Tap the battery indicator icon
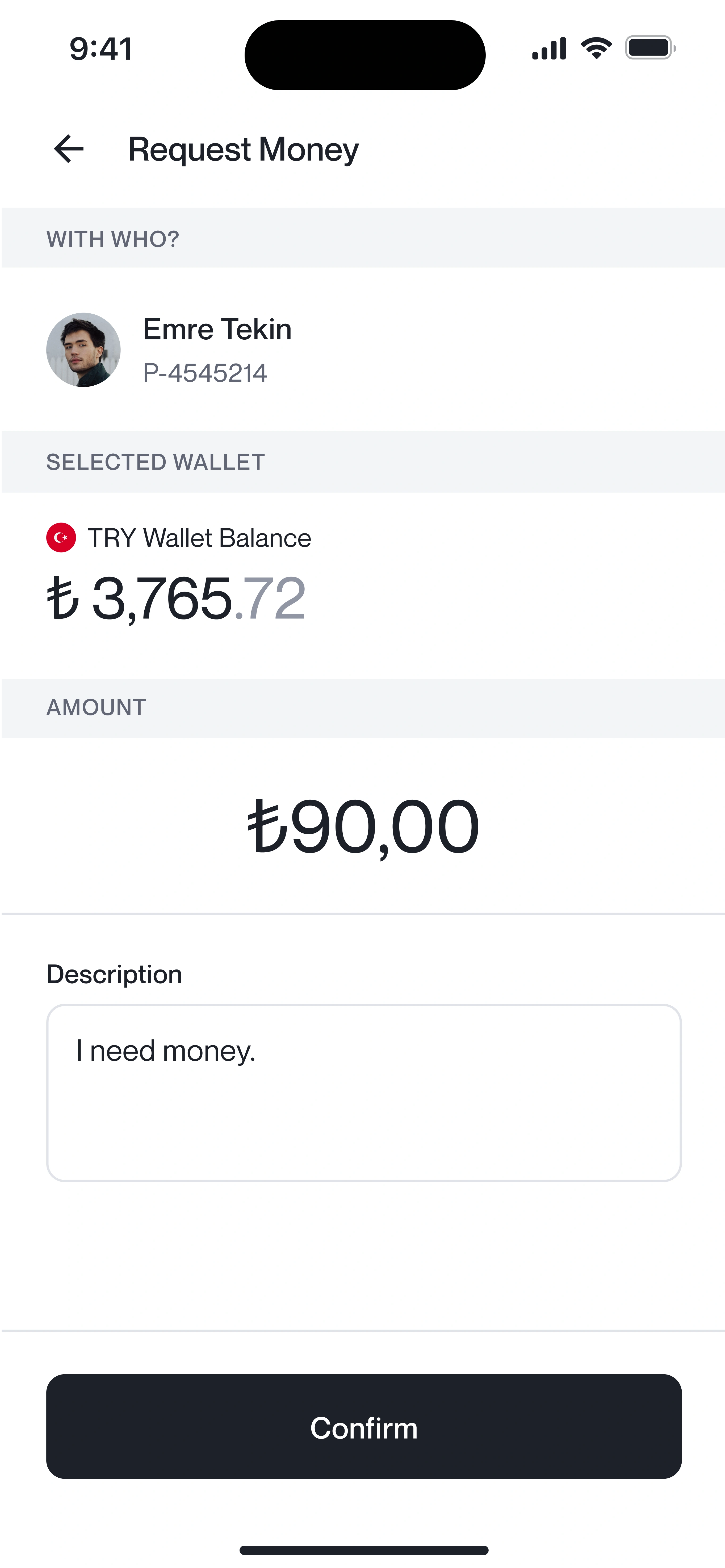The height and width of the screenshot is (1568, 725). pyautogui.click(x=650, y=48)
